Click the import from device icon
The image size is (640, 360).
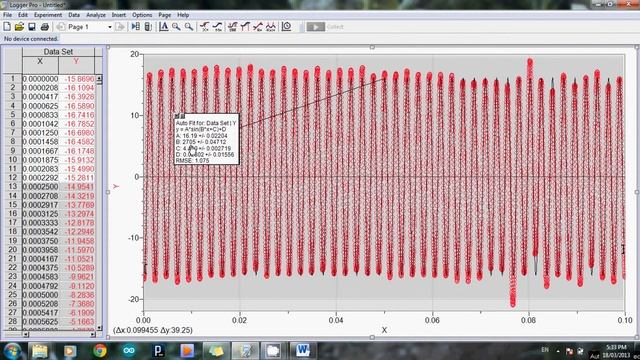(x=148, y=27)
